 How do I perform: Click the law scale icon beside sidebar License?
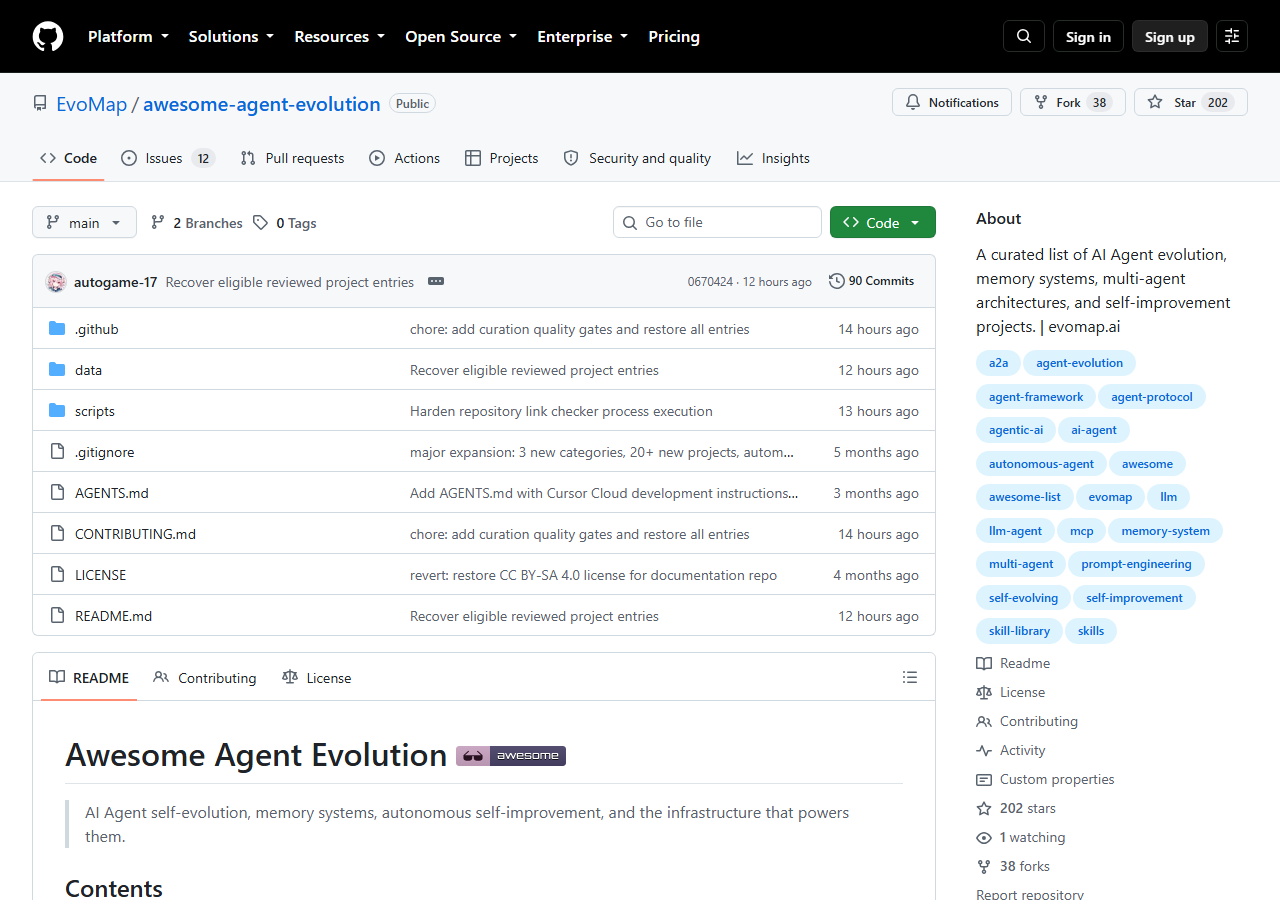coord(984,692)
